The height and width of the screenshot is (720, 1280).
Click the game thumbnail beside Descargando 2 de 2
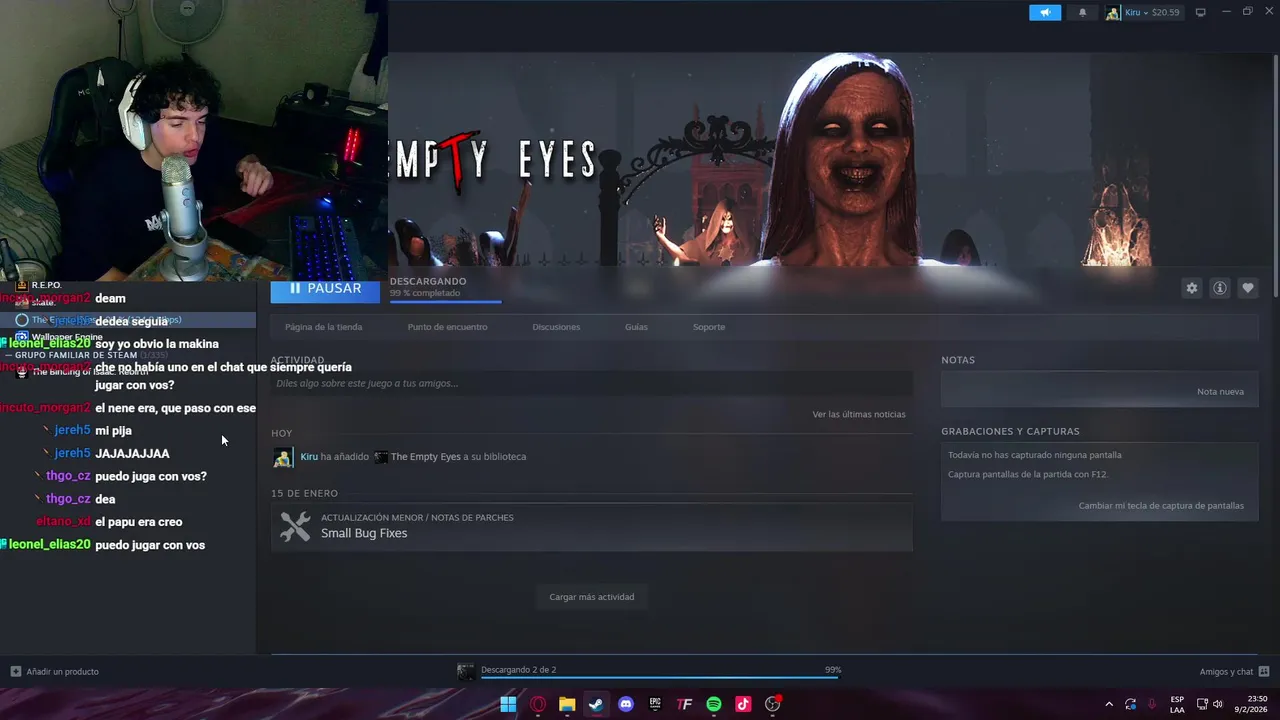(466, 672)
